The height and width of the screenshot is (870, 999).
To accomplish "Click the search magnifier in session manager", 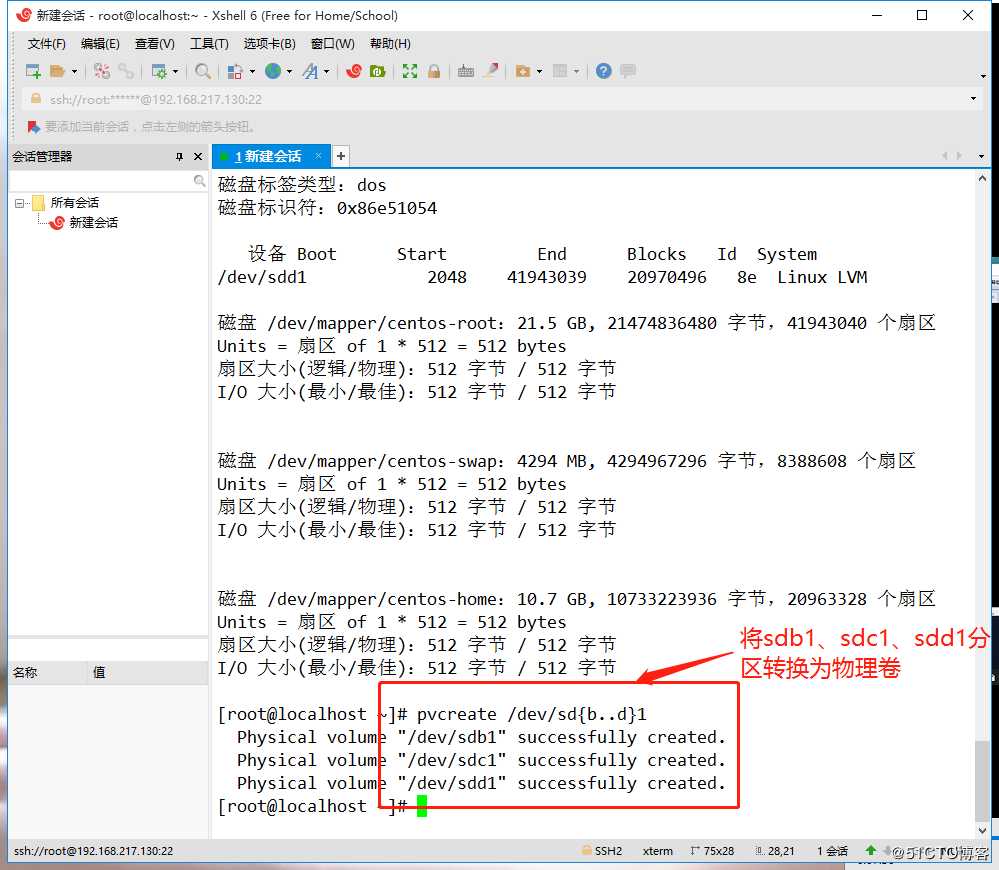I will [198, 181].
